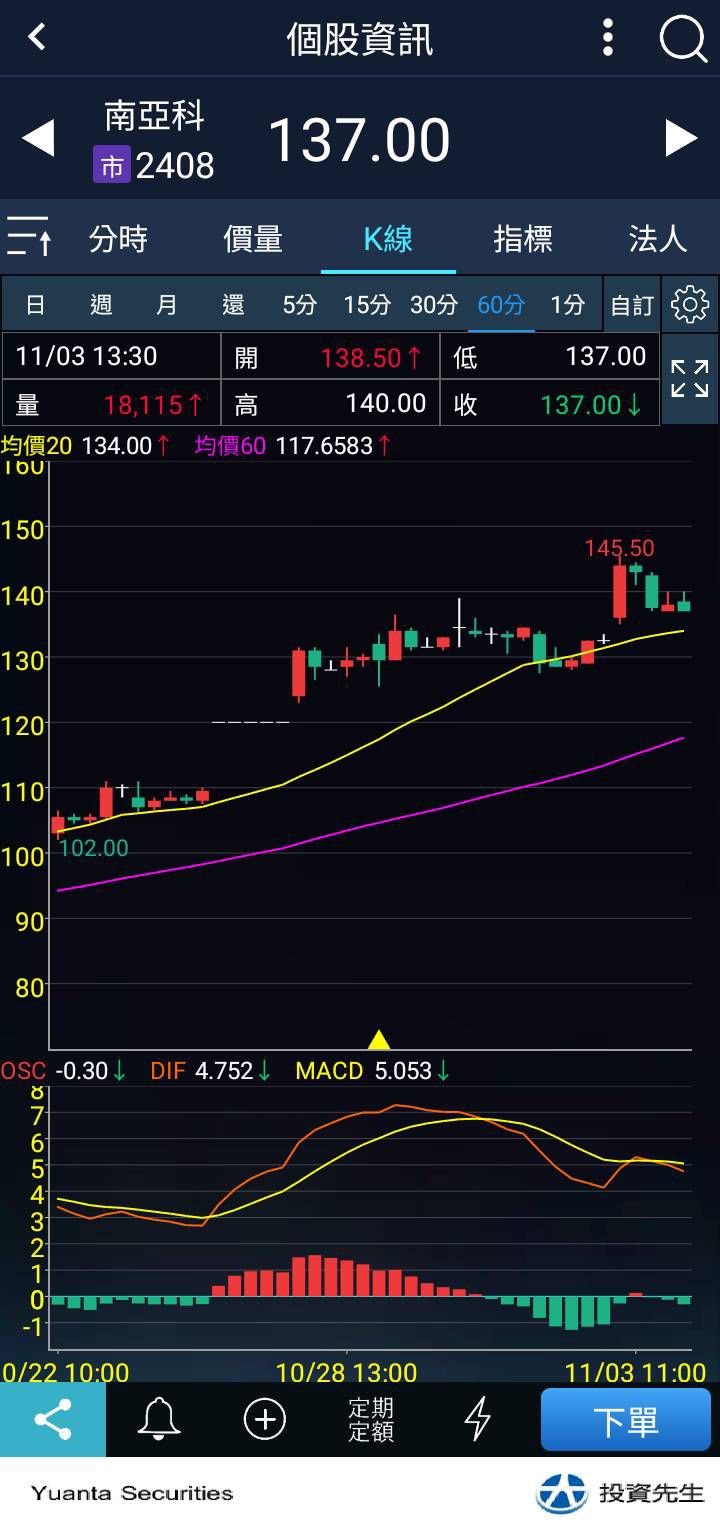Add stock to watchlist with plus icon
Screen dimensions: 720x1530
[x=265, y=1419]
